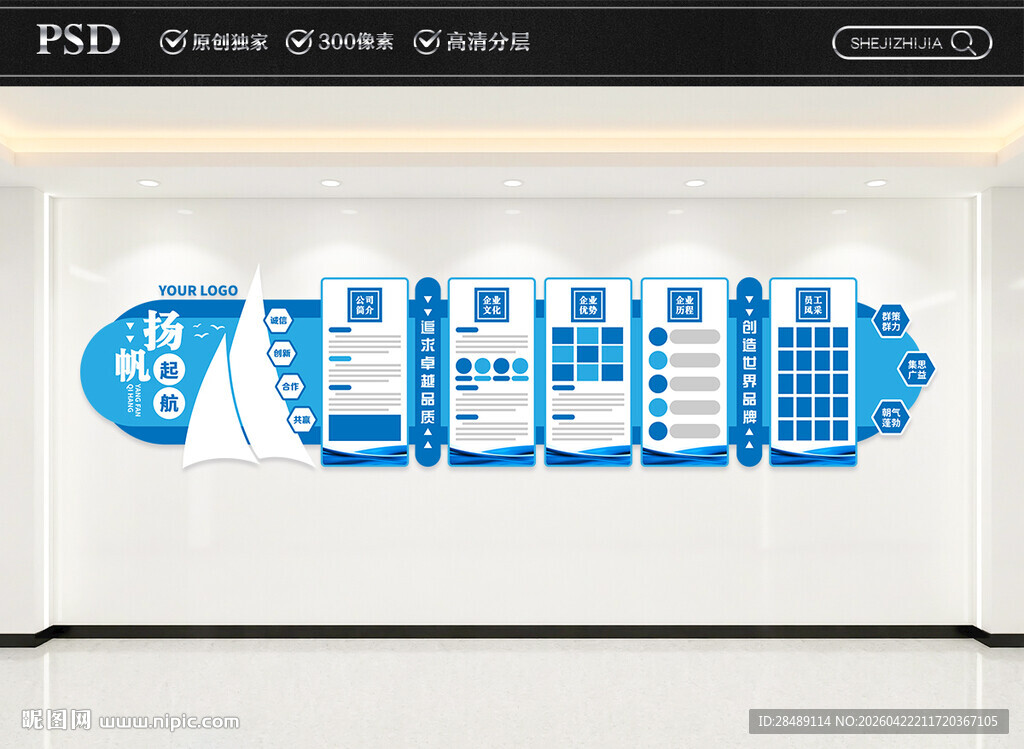1024x749 pixels.
Task: Select the 企业优势 title box
Action: click(588, 304)
